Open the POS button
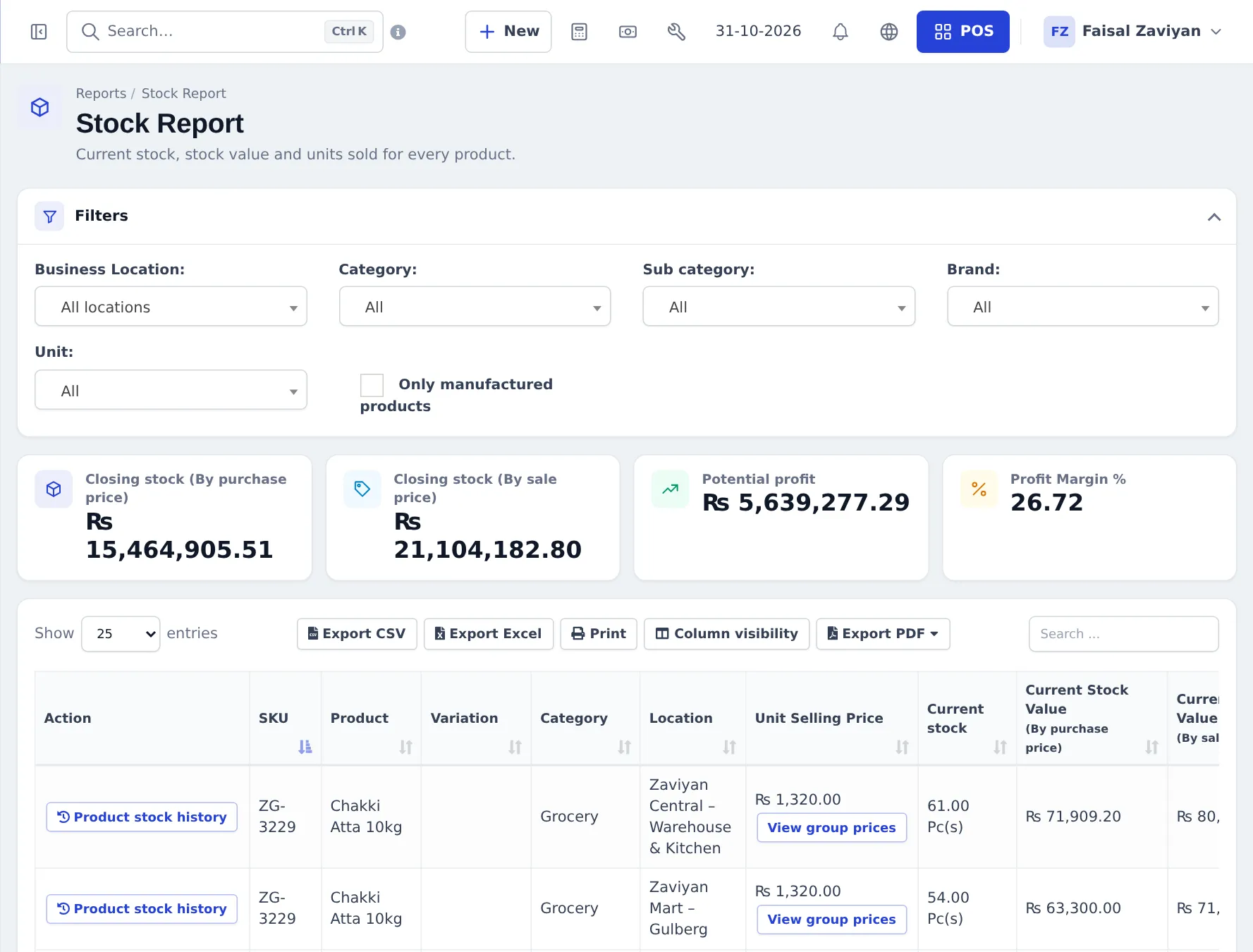 click(x=963, y=32)
